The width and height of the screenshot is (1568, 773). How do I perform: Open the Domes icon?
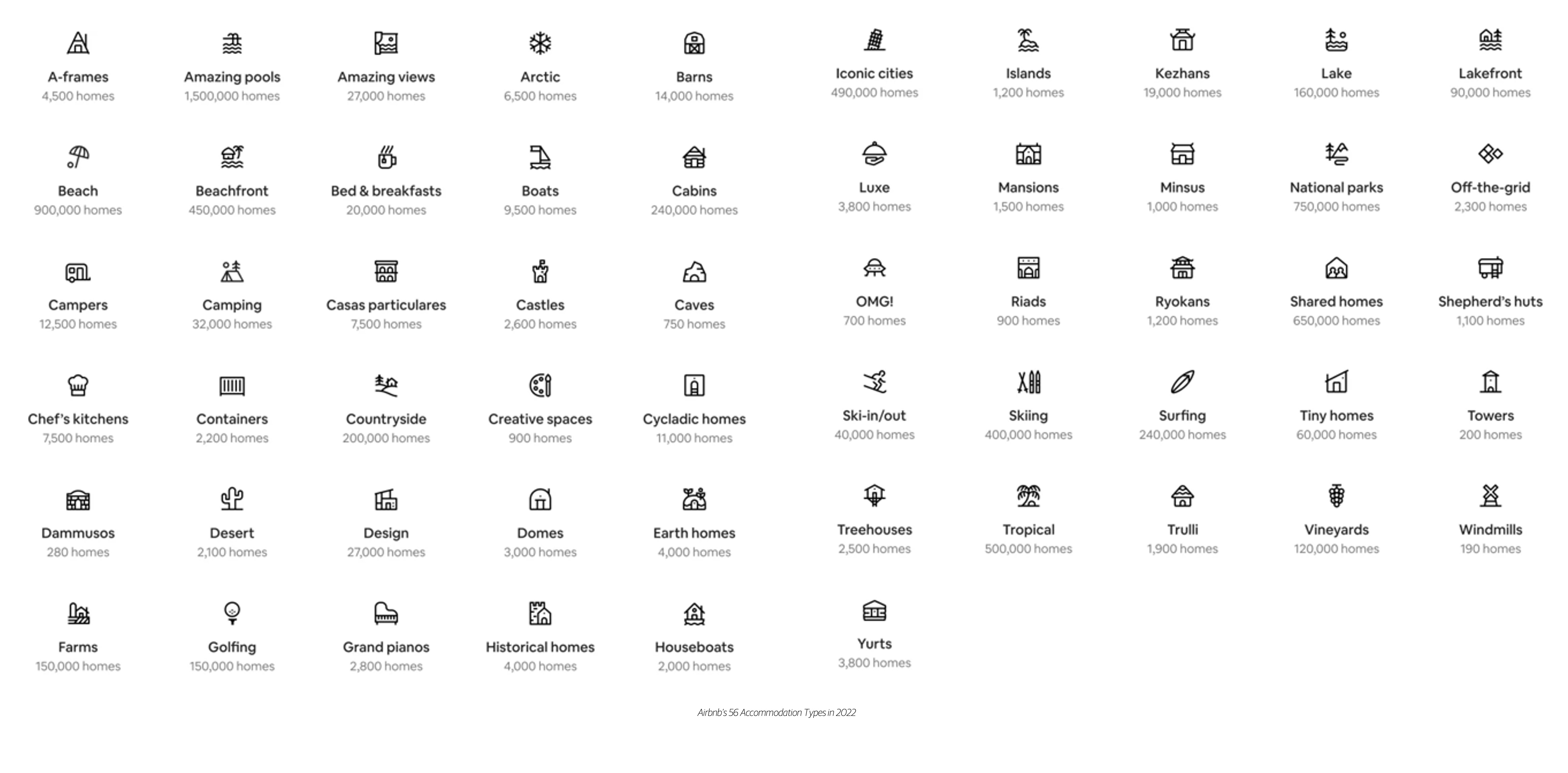540,499
